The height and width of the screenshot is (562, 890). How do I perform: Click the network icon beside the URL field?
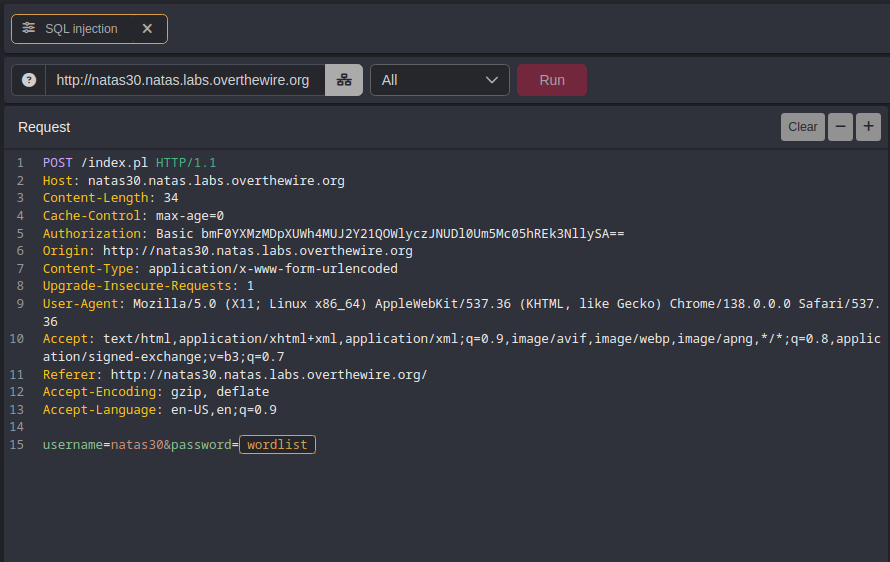(x=344, y=80)
